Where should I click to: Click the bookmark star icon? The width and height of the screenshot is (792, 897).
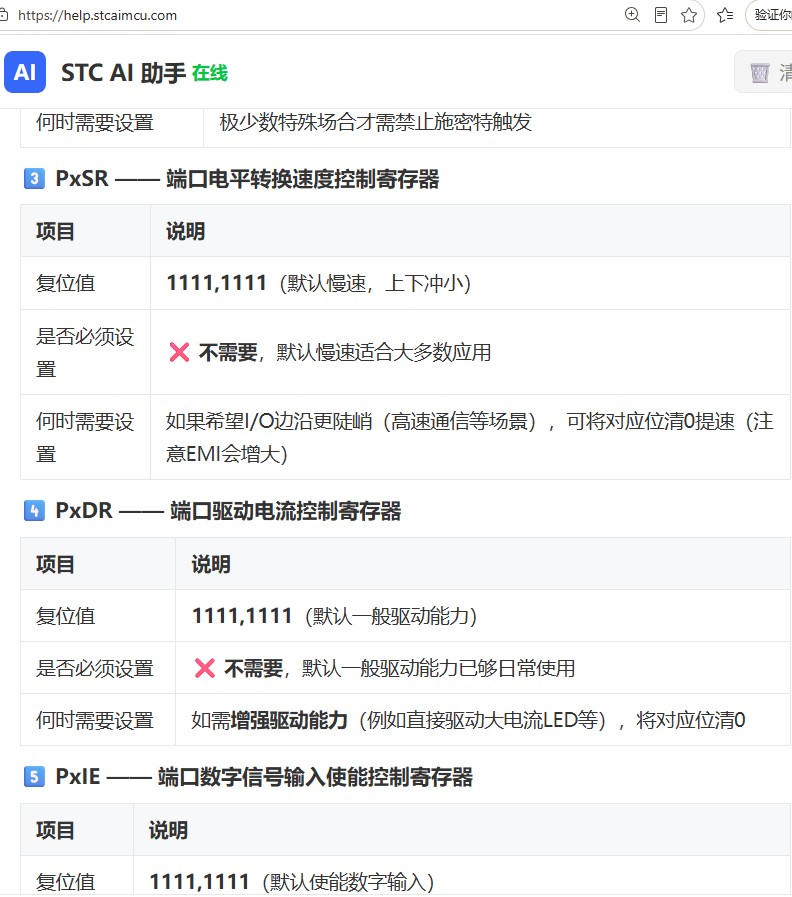689,15
